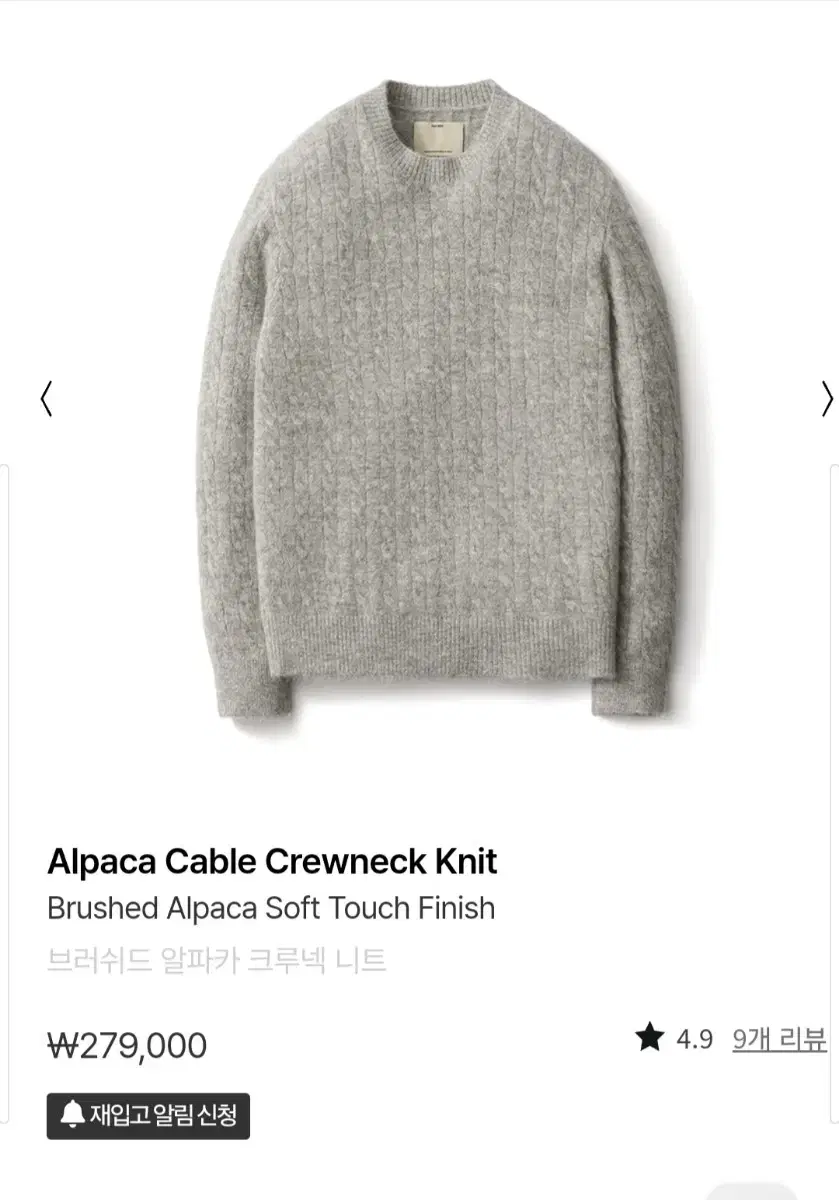Tap the gray floating button at bottom right
Viewport: 839px width, 1200px height.
(x=750, y=1192)
